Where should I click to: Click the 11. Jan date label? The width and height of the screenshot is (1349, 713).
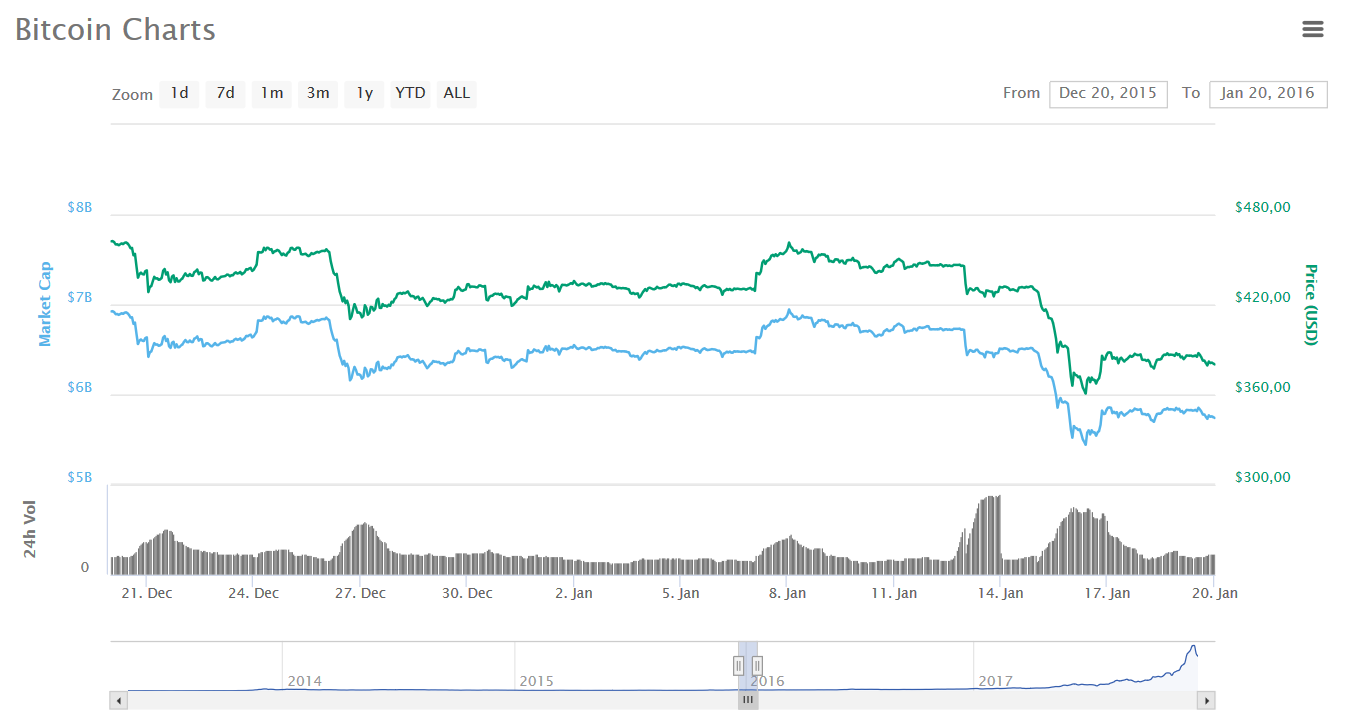894,593
